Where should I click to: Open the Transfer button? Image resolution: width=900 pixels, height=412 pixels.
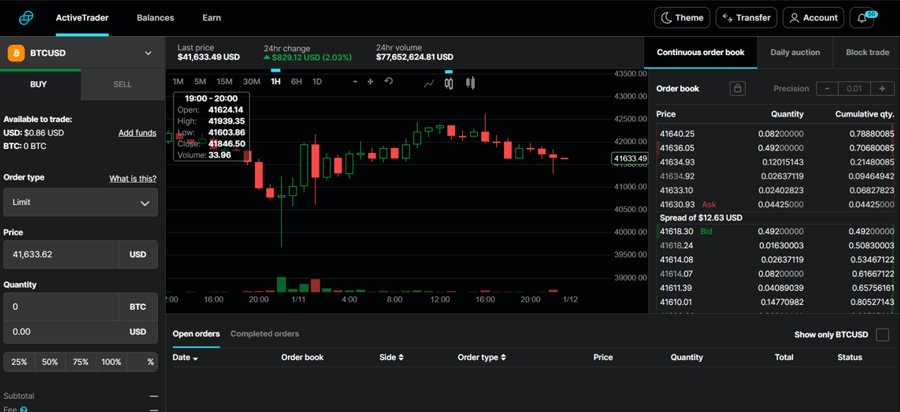point(747,18)
